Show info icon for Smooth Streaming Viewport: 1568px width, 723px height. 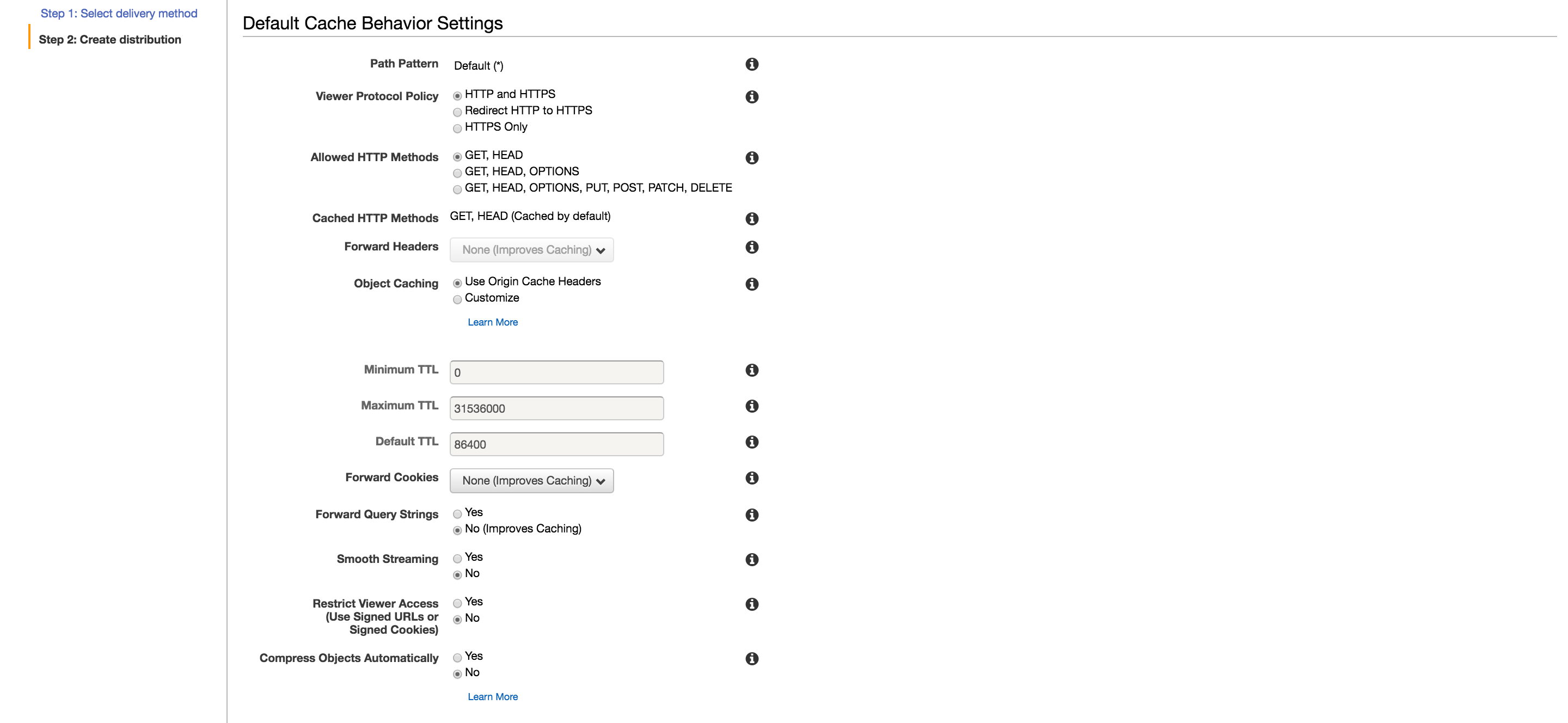(752, 559)
